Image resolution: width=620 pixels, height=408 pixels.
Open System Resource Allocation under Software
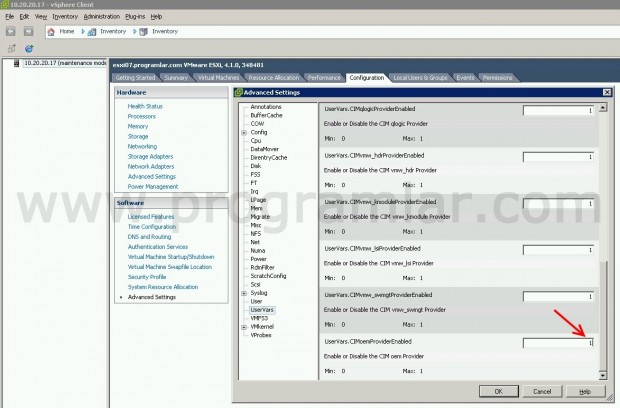click(163, 287)
